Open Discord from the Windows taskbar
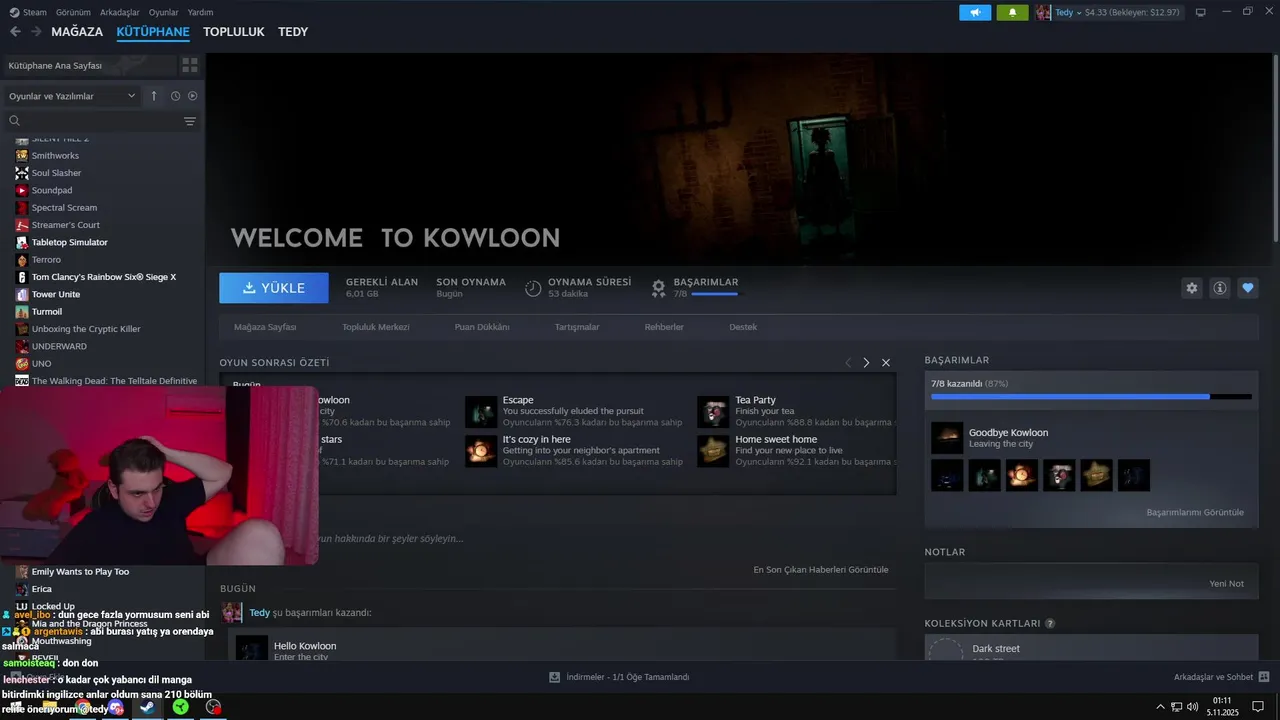 click(116, 707)
